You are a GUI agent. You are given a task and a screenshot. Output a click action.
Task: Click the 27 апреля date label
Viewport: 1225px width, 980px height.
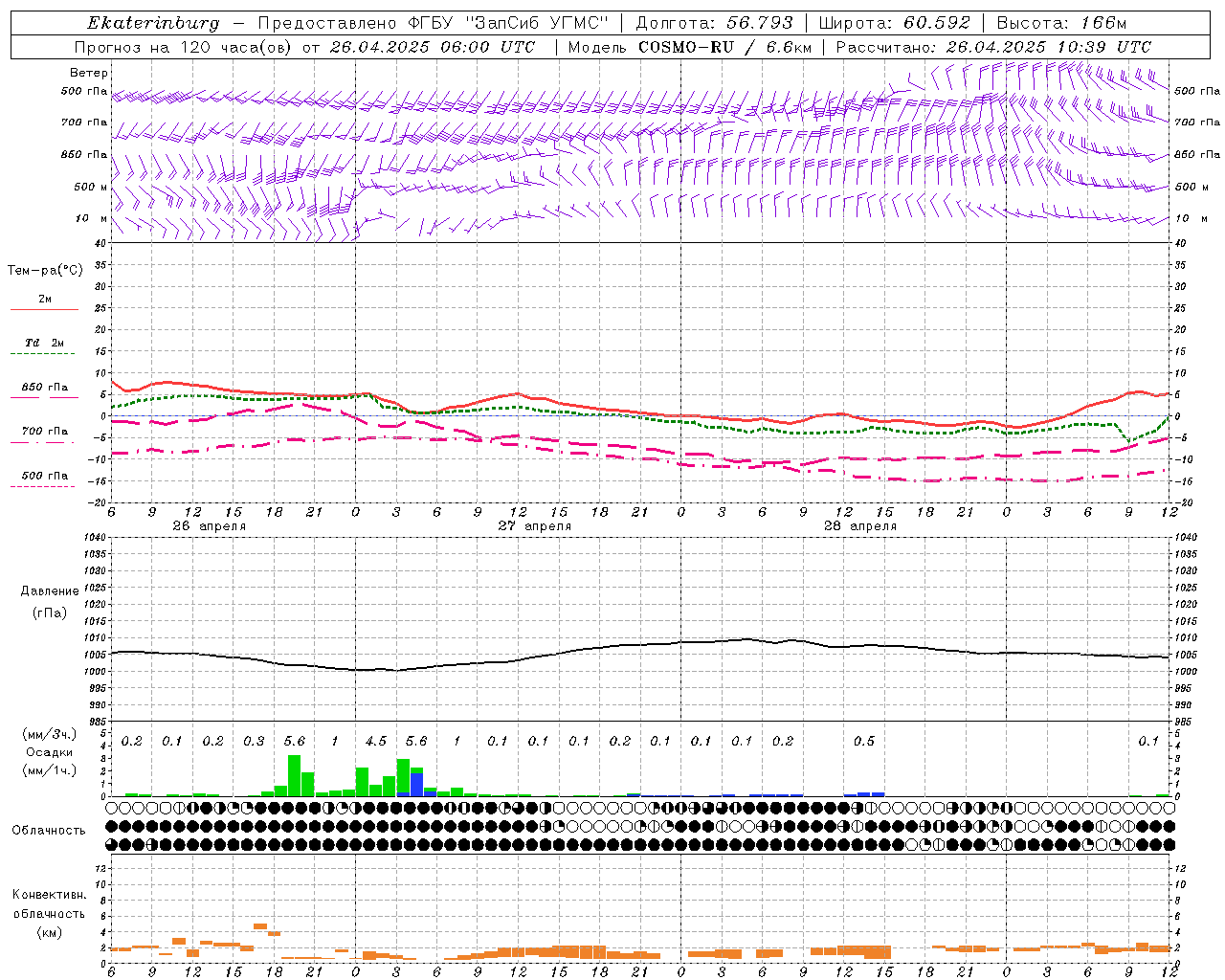(534, 526)
